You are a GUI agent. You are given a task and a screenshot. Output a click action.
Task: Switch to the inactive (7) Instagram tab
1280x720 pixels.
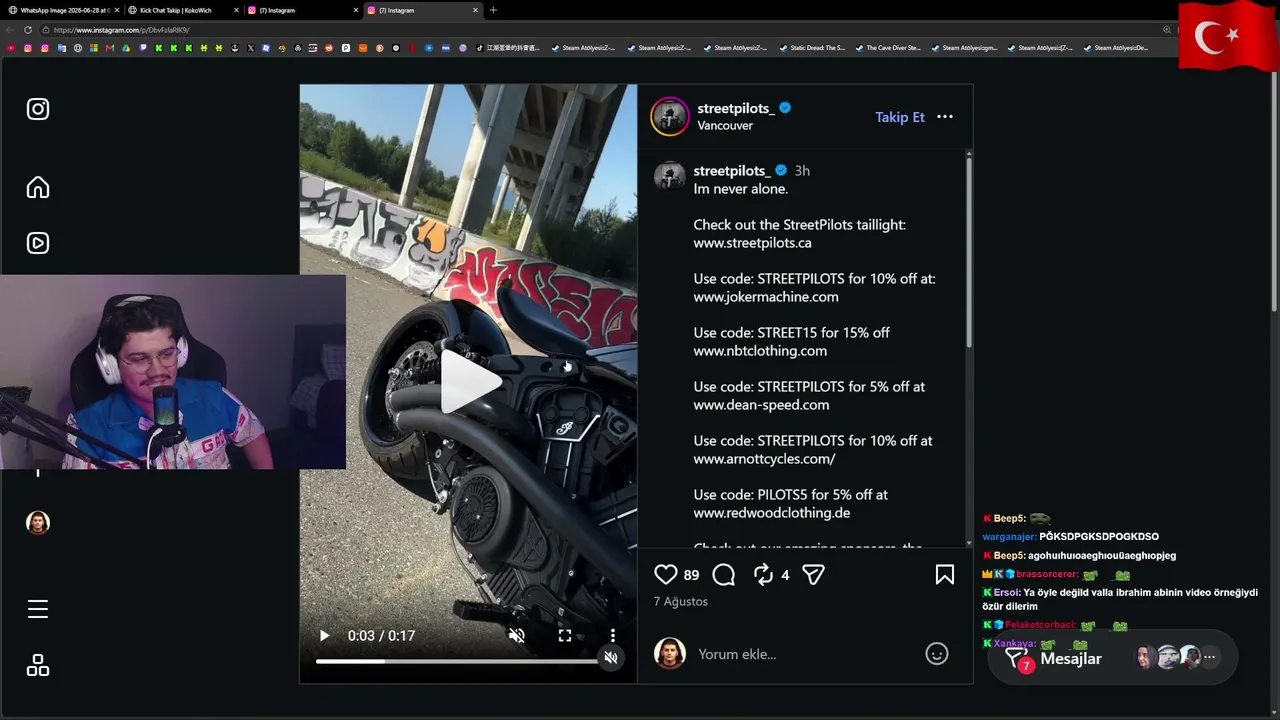point(302,10)
